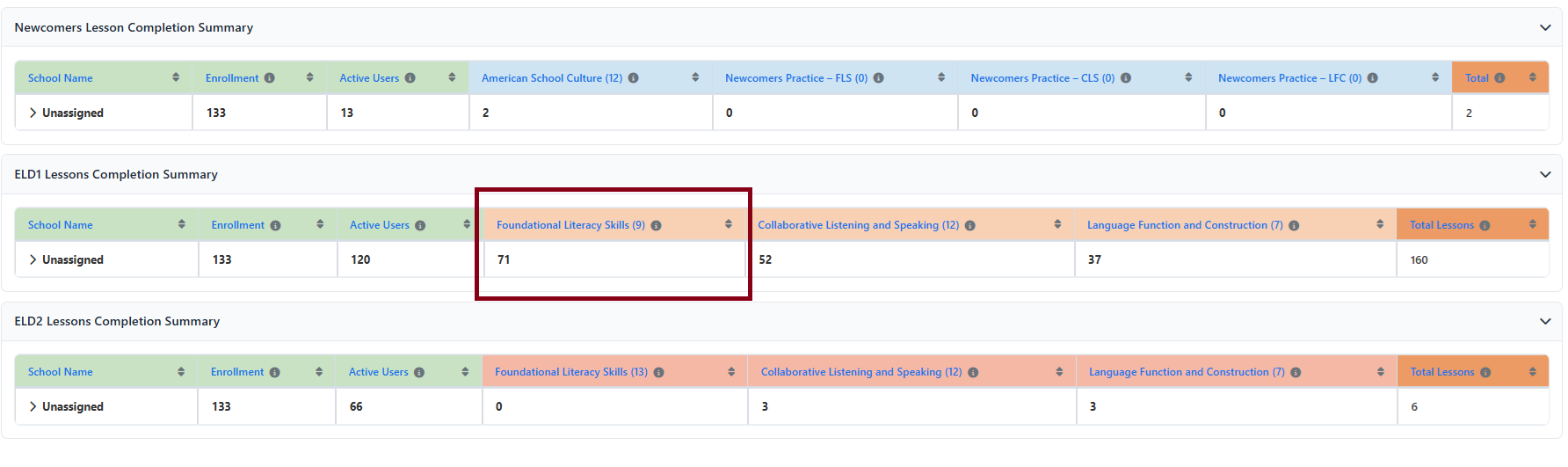This screenshot has width=1568, height=467.
Task: Sort ELD2 table by Active Users arrows
Action: pos(465,372)
